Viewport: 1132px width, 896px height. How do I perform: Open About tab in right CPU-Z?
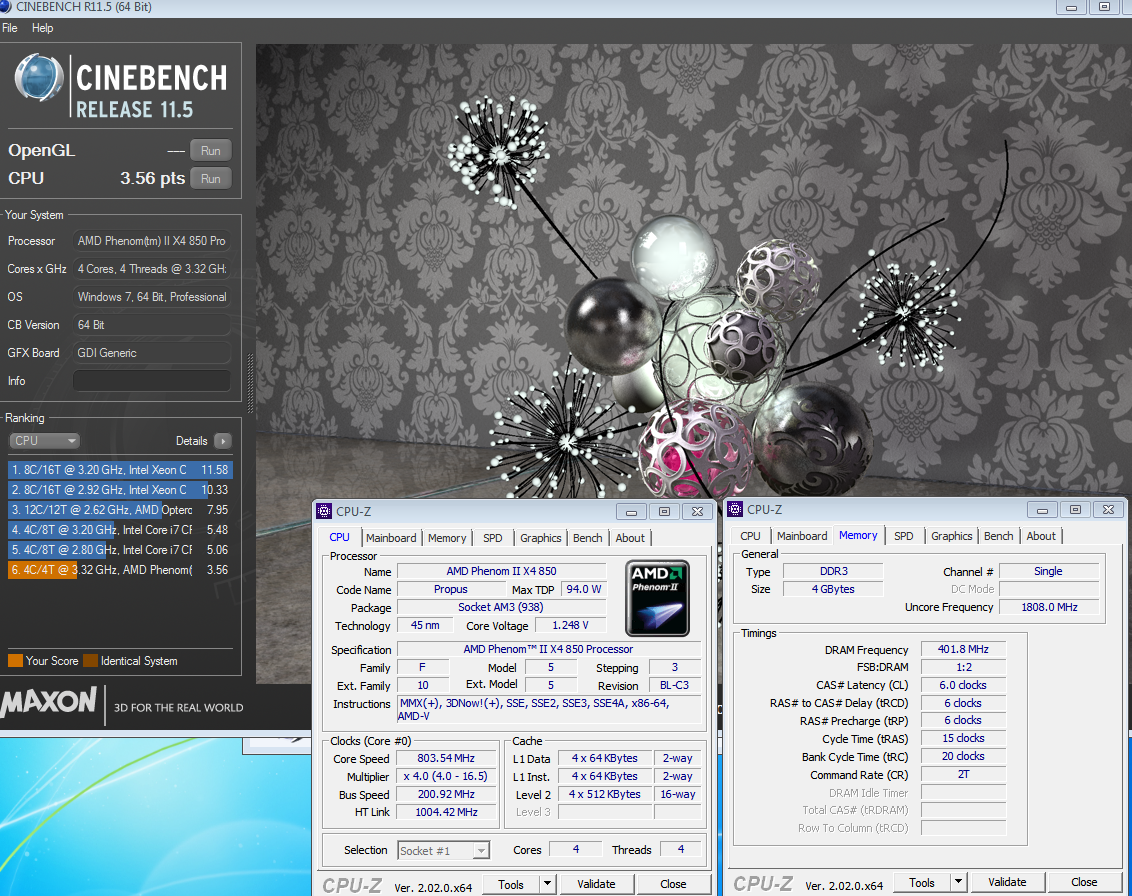coord(1041,536)
